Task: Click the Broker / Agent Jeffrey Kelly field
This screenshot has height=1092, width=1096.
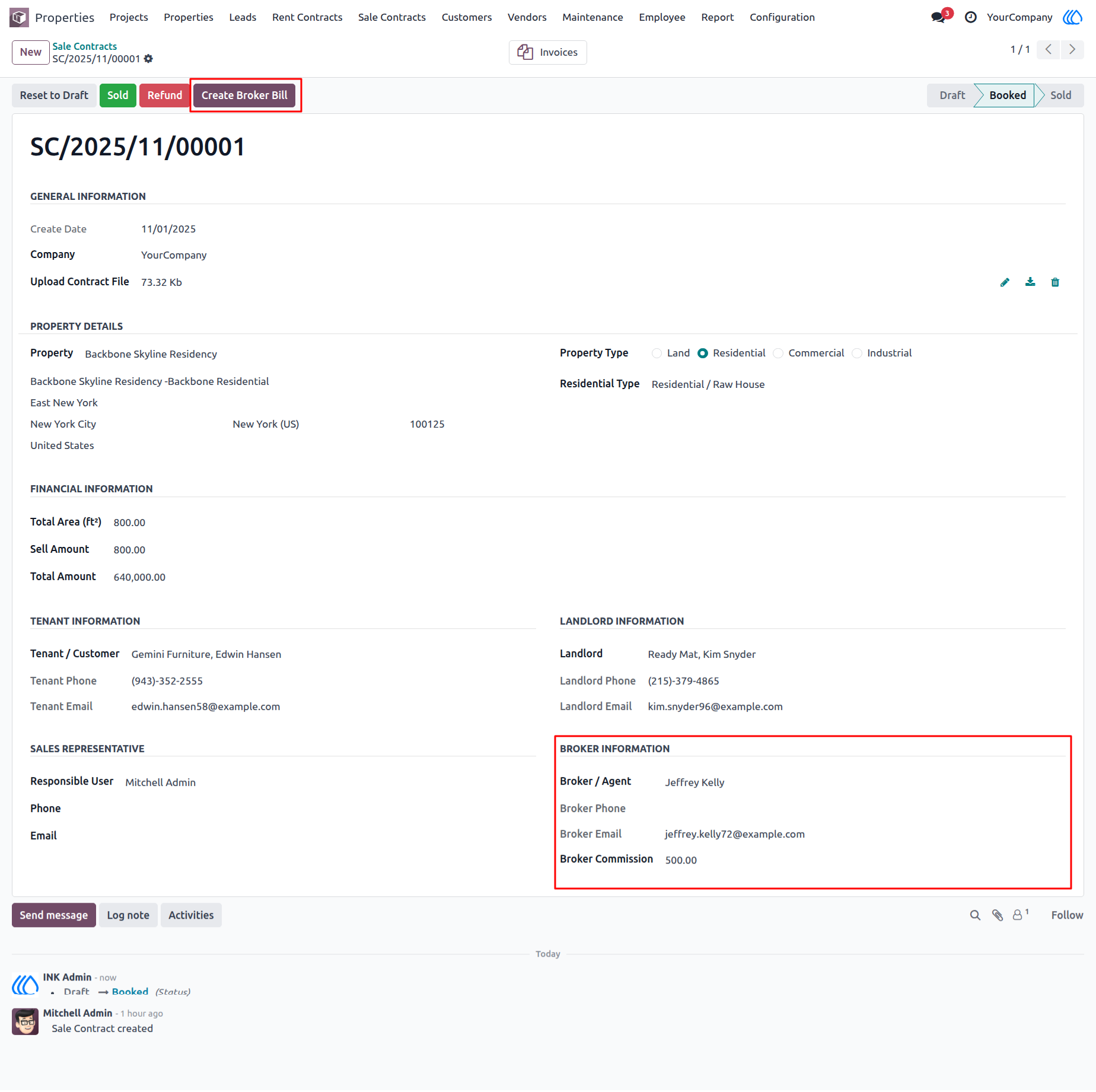Action: pos(694,782)
